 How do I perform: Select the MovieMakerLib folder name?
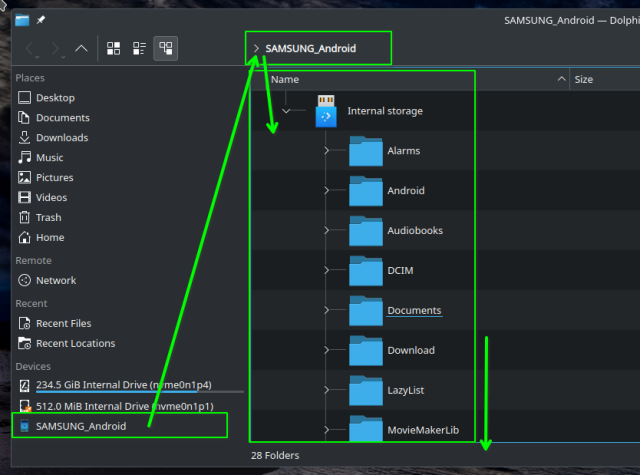423,430
